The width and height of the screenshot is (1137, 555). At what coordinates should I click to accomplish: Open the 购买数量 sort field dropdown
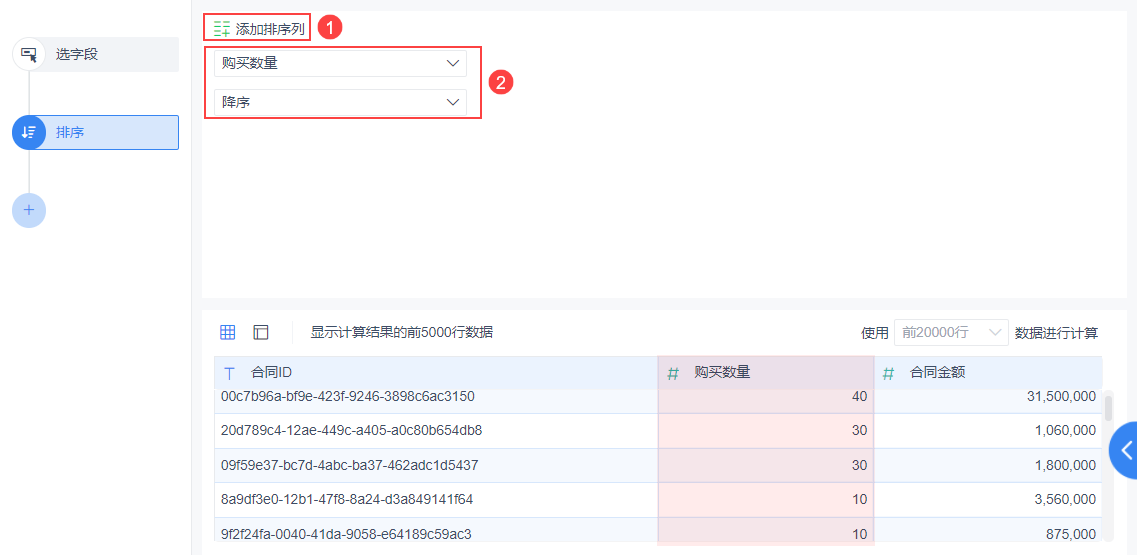click(x=340, y=63)
